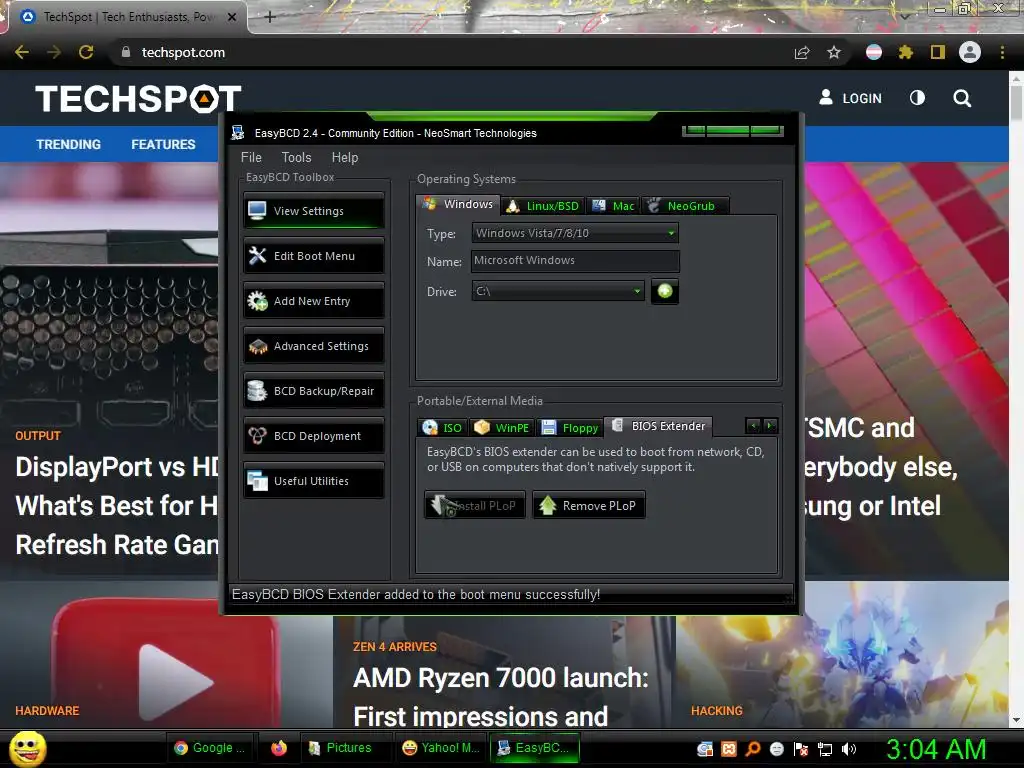Expand the Drive dropdown showing C:\
This screenshot has width=1024, height=768.
[558, 291]
